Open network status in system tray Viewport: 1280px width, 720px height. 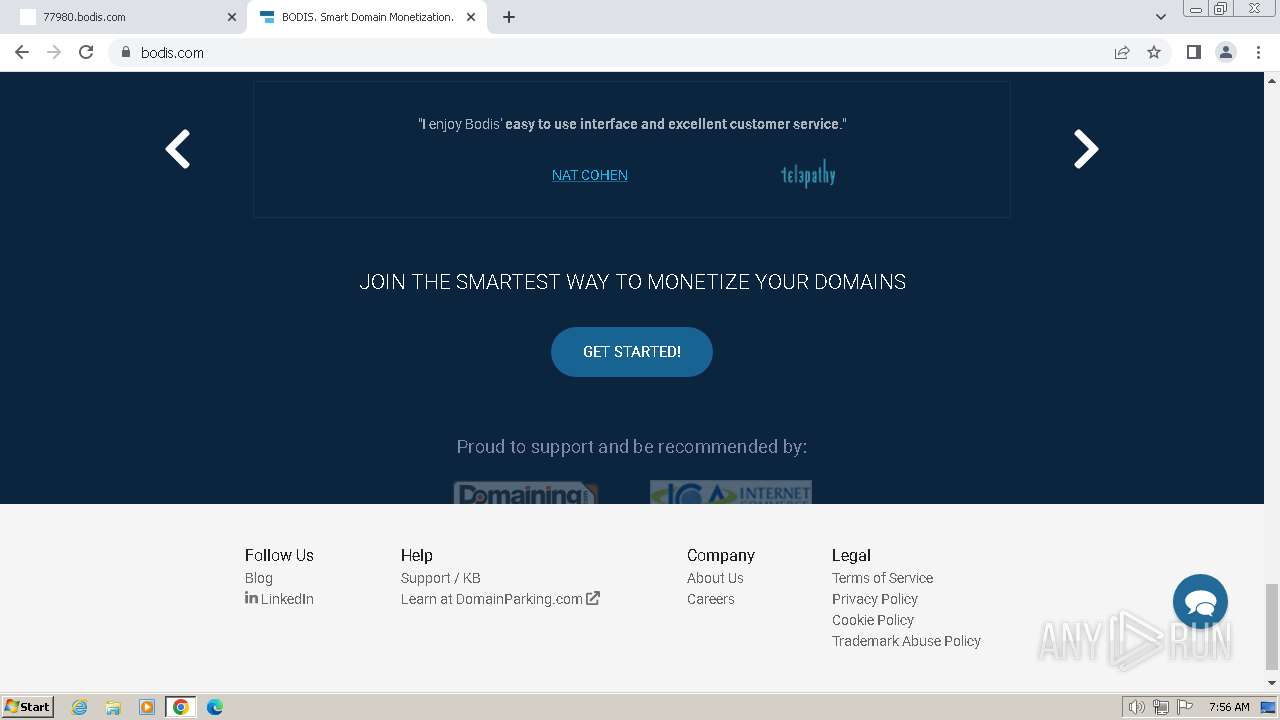coord(1161,707)
